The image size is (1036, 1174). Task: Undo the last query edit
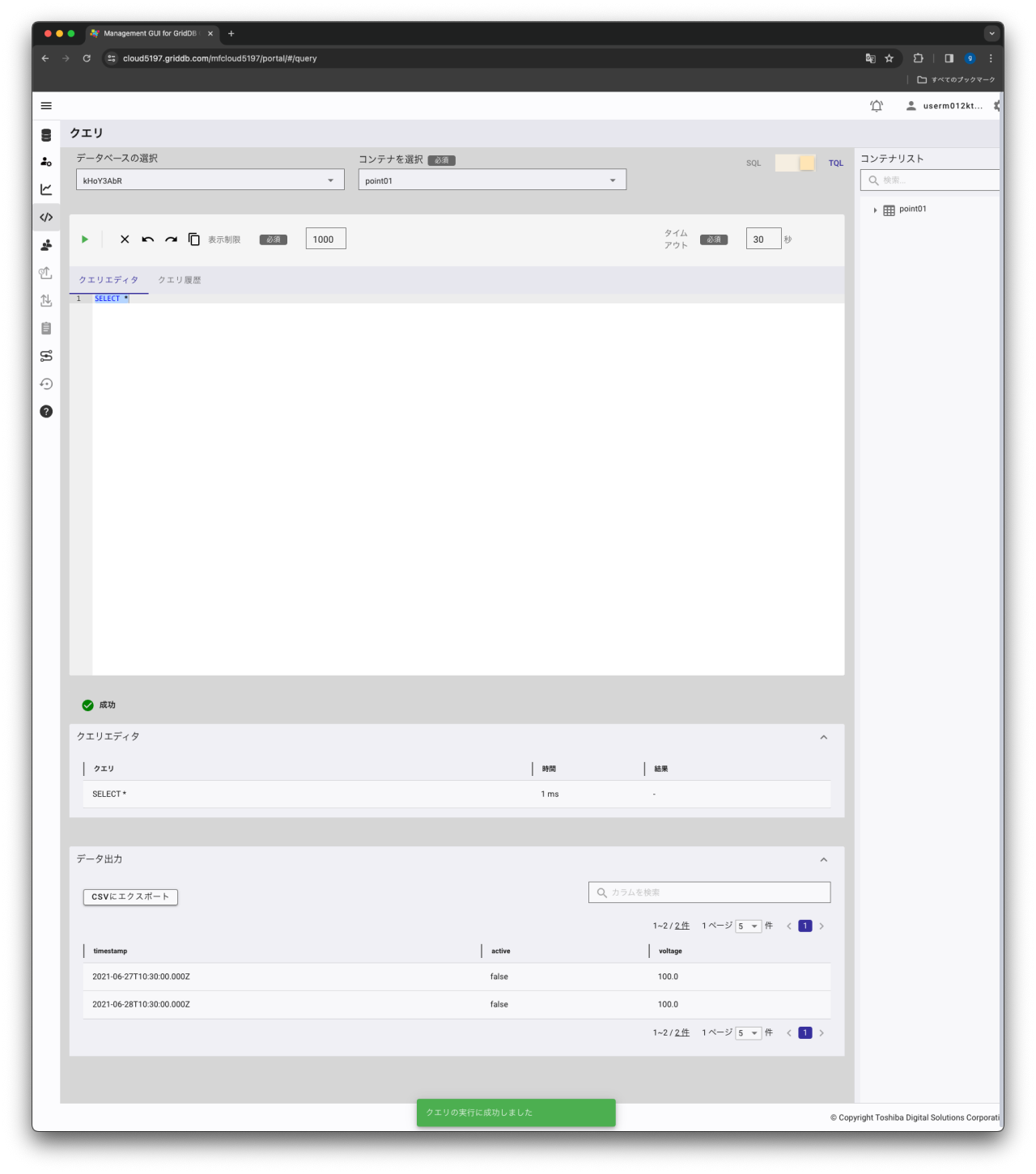[148, 239]
